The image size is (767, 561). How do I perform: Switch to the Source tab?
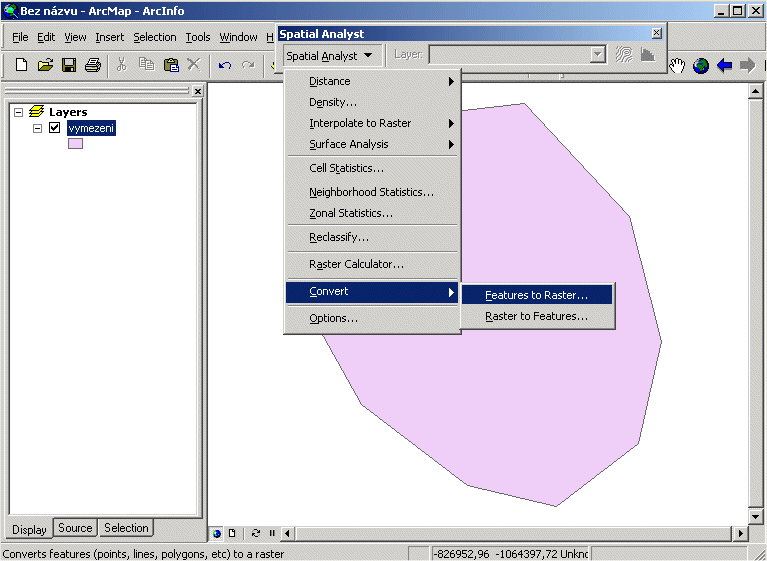coord(75,528)
